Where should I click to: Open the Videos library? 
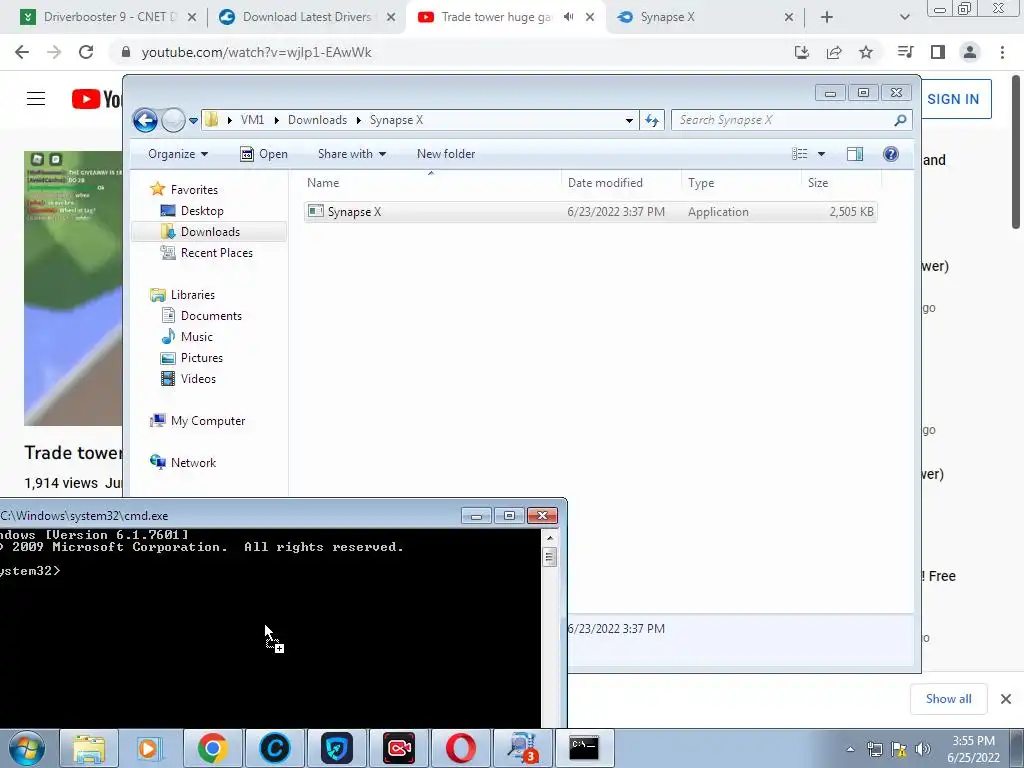point(188,379)
